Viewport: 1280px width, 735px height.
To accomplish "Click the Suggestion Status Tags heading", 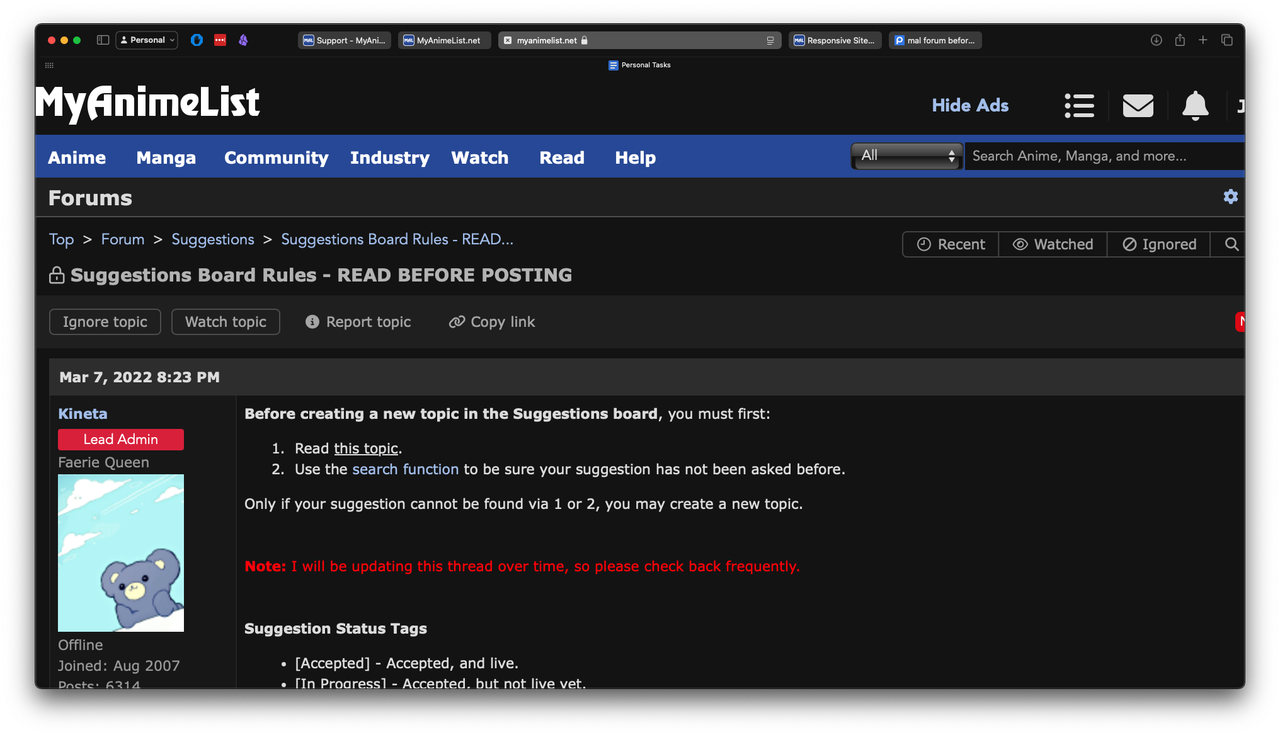I will (x=336, y=628).
